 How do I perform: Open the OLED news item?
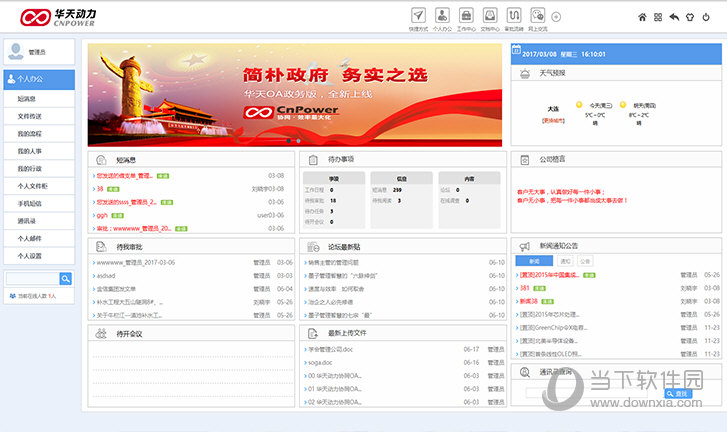[x=550, y=354]
